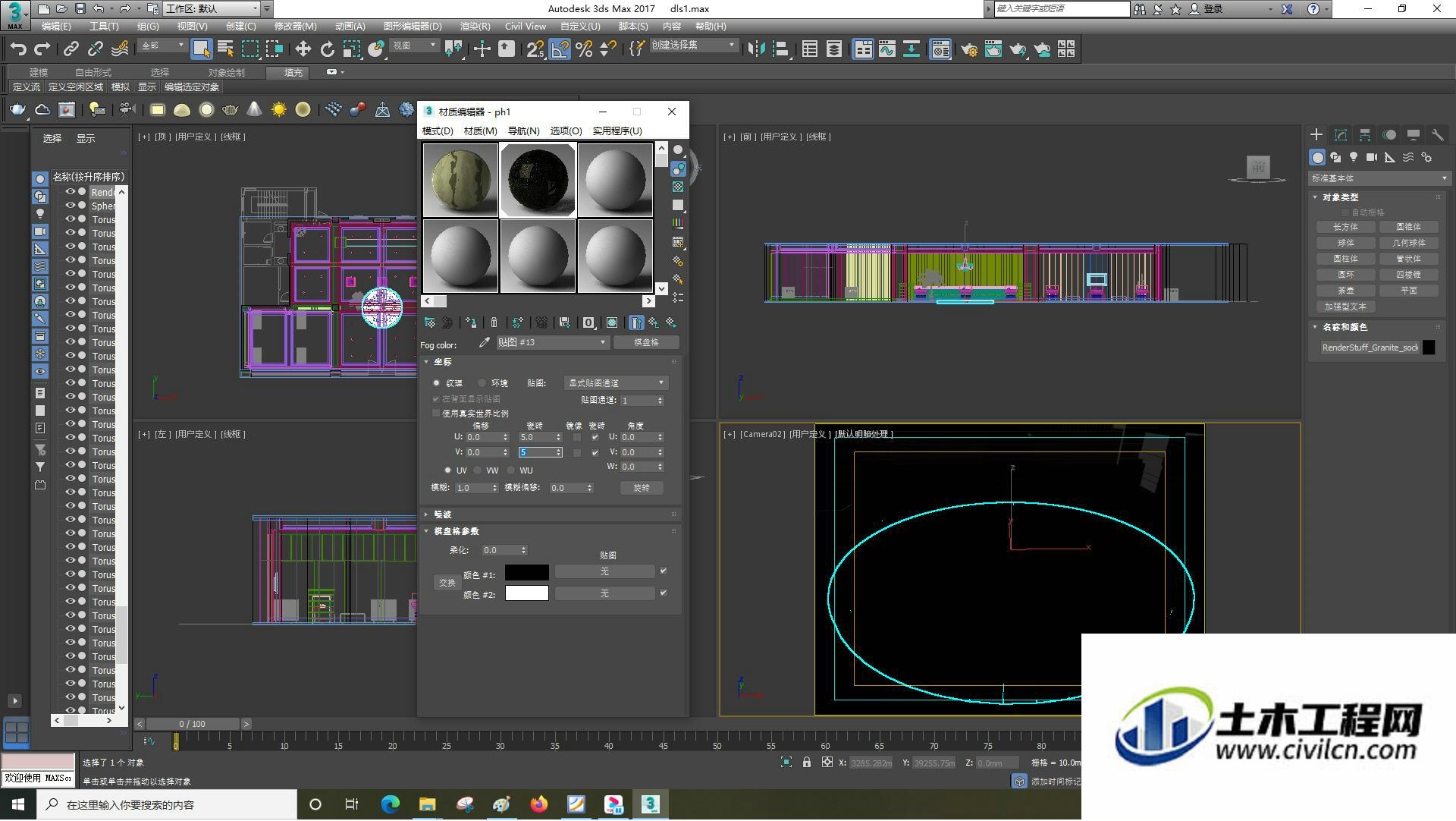Open the black 颜色 #1 color swatch
1456x821 pixels.
point(527,574)
